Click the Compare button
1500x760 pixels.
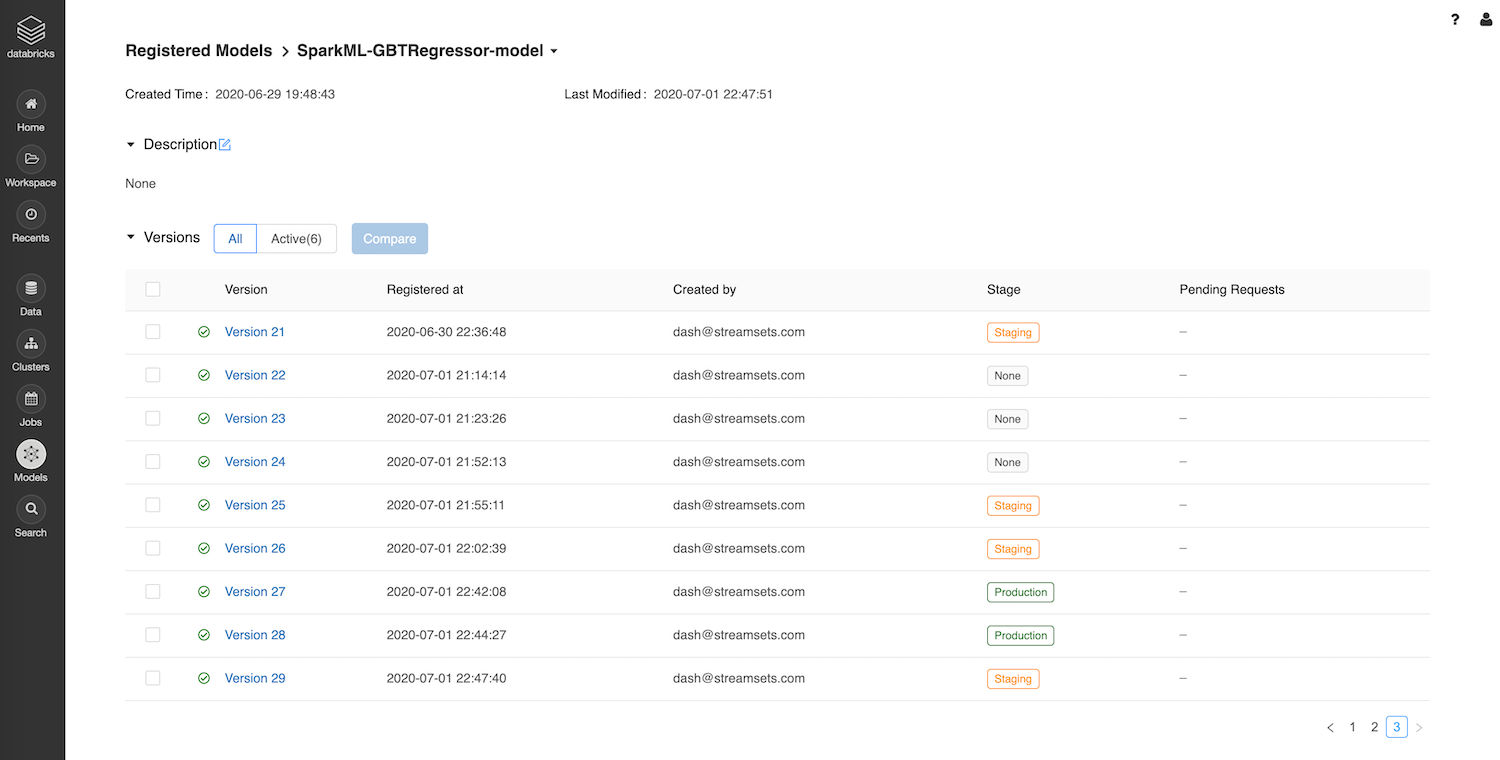tap(390, 239)
